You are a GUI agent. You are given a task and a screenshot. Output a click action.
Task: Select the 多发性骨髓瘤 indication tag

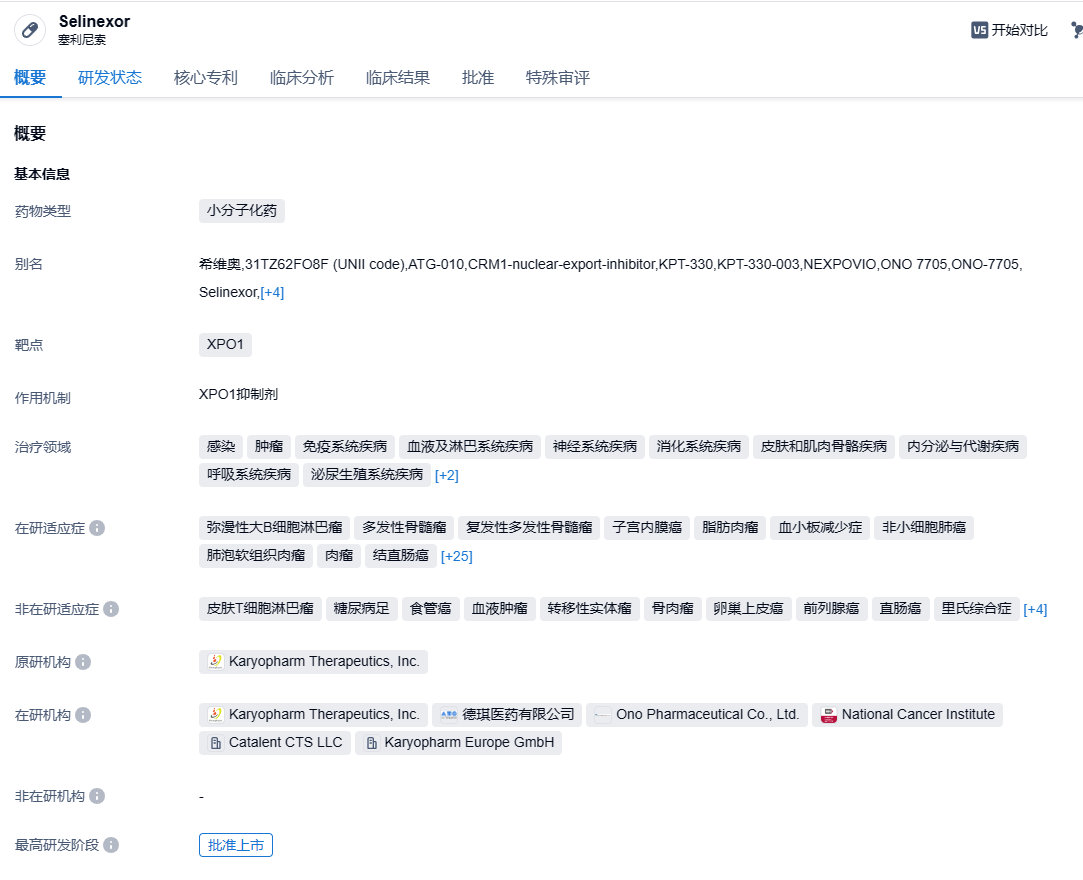point(405,527)
